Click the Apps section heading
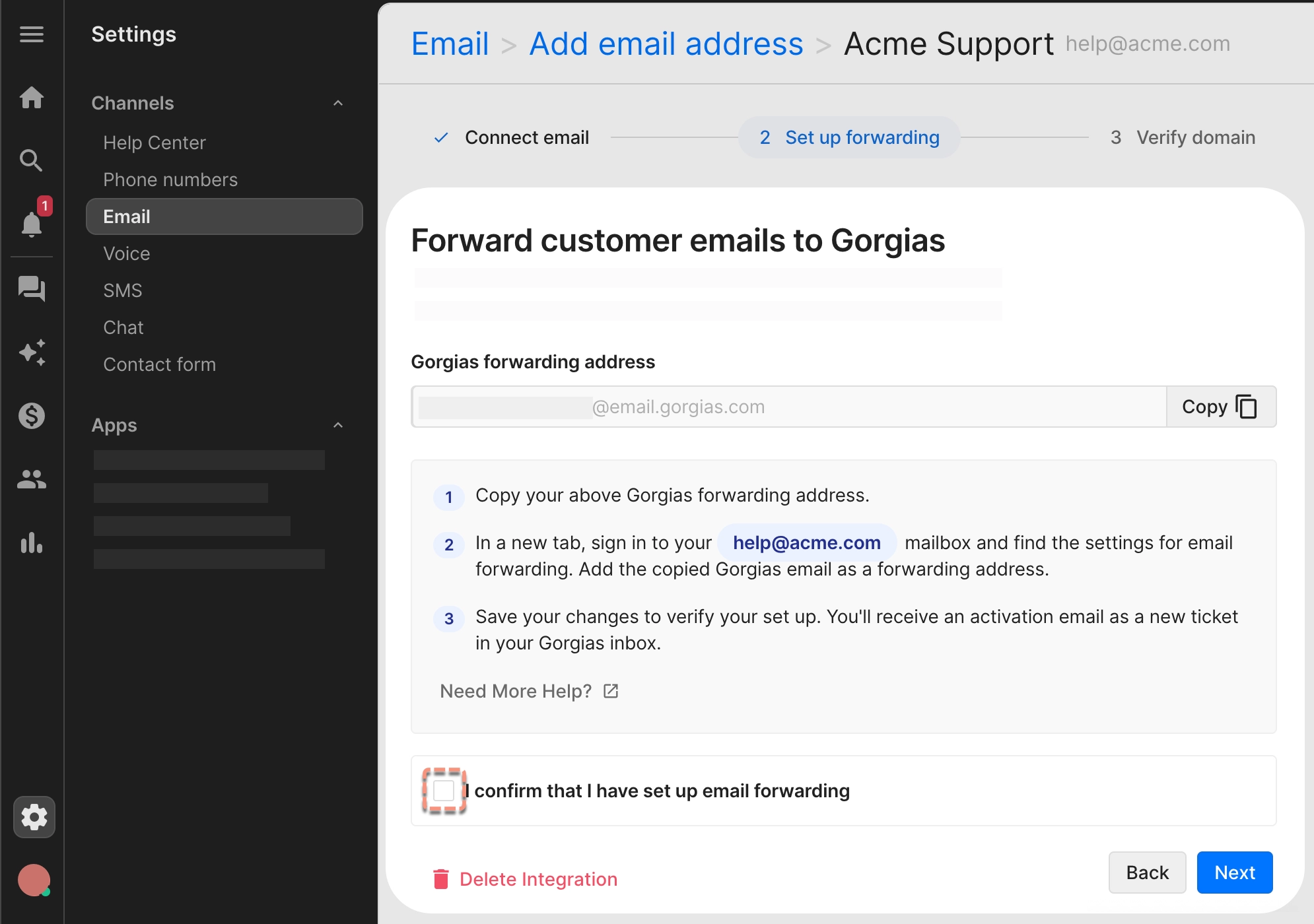1314x924 pixels. [114, 425]
